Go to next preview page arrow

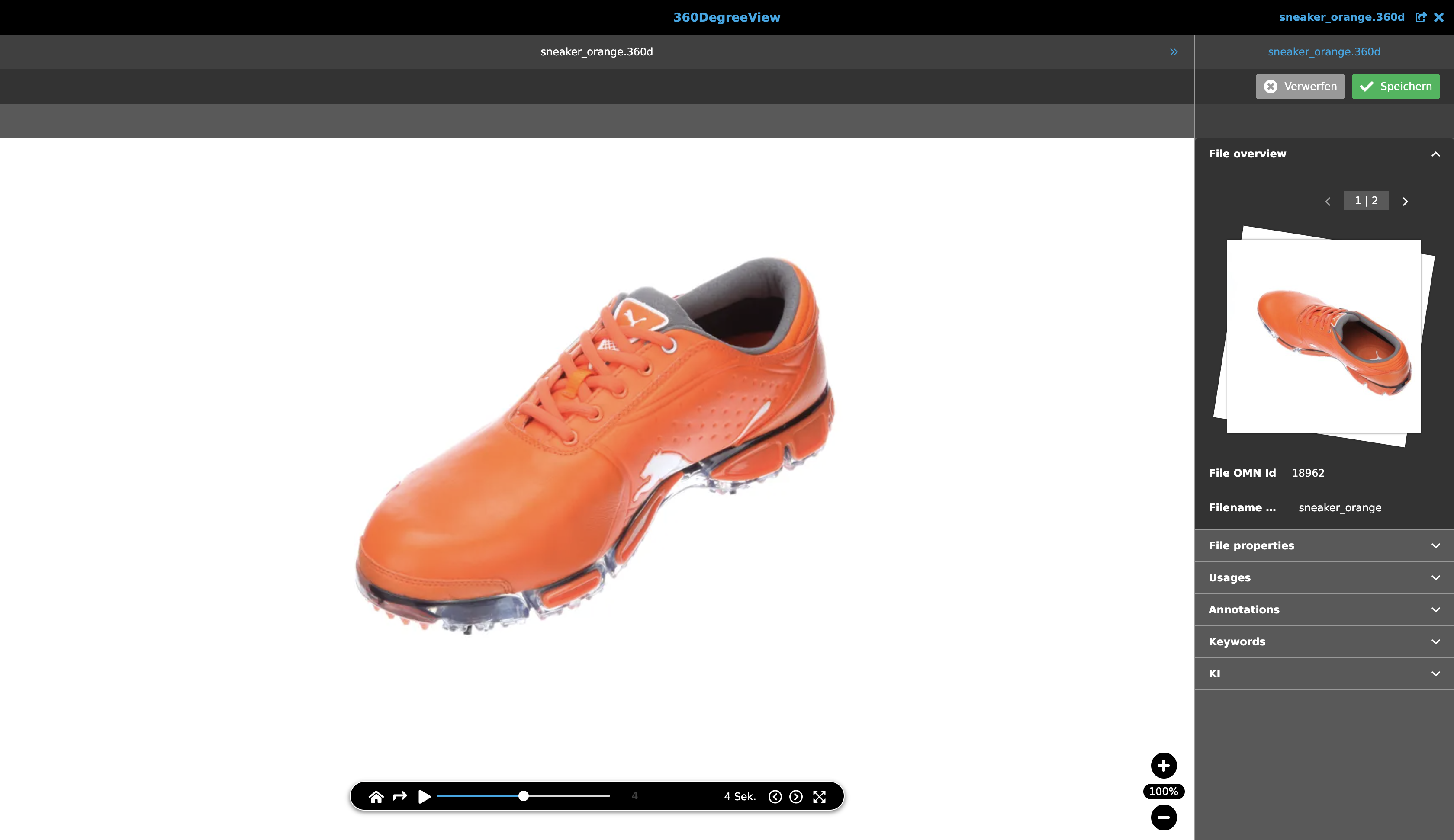1405,201
